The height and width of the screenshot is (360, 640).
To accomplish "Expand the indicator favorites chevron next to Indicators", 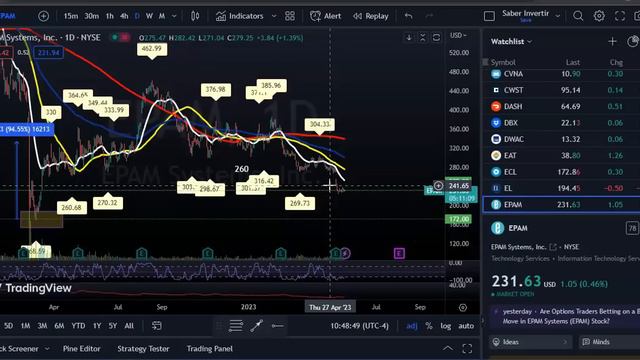I will pos(274,16).
